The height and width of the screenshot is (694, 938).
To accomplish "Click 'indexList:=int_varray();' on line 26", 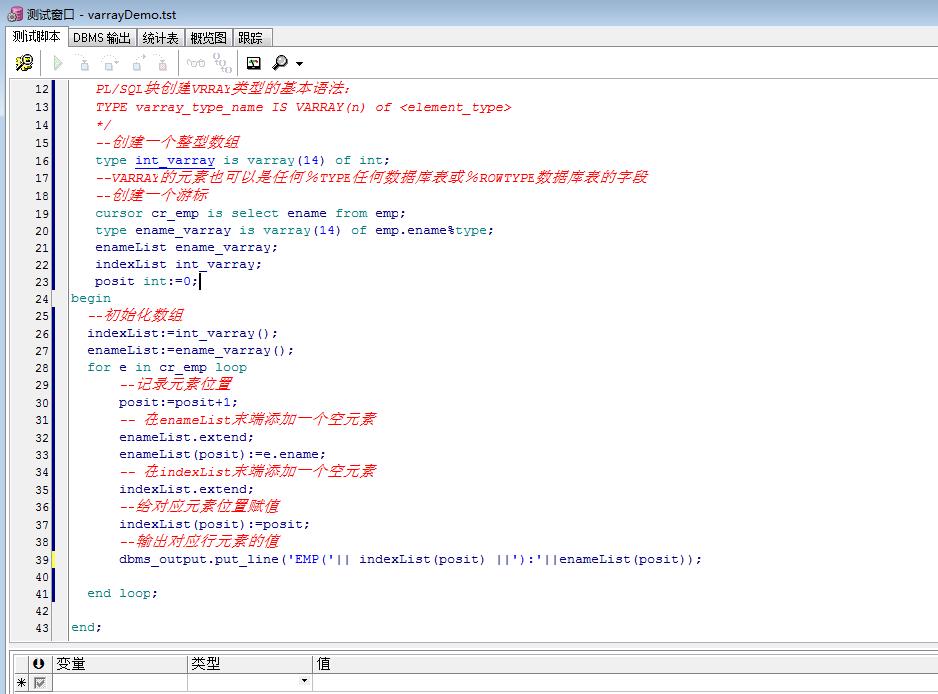I will click(182, 333).
